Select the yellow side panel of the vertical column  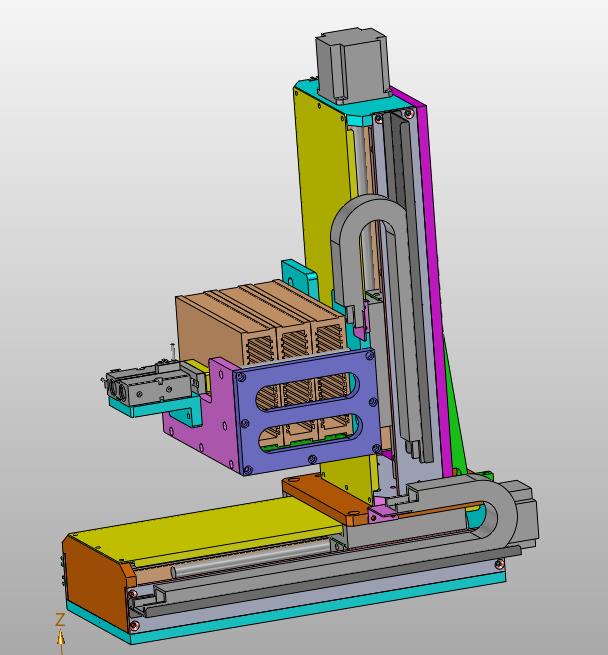[x=322, y=188]
